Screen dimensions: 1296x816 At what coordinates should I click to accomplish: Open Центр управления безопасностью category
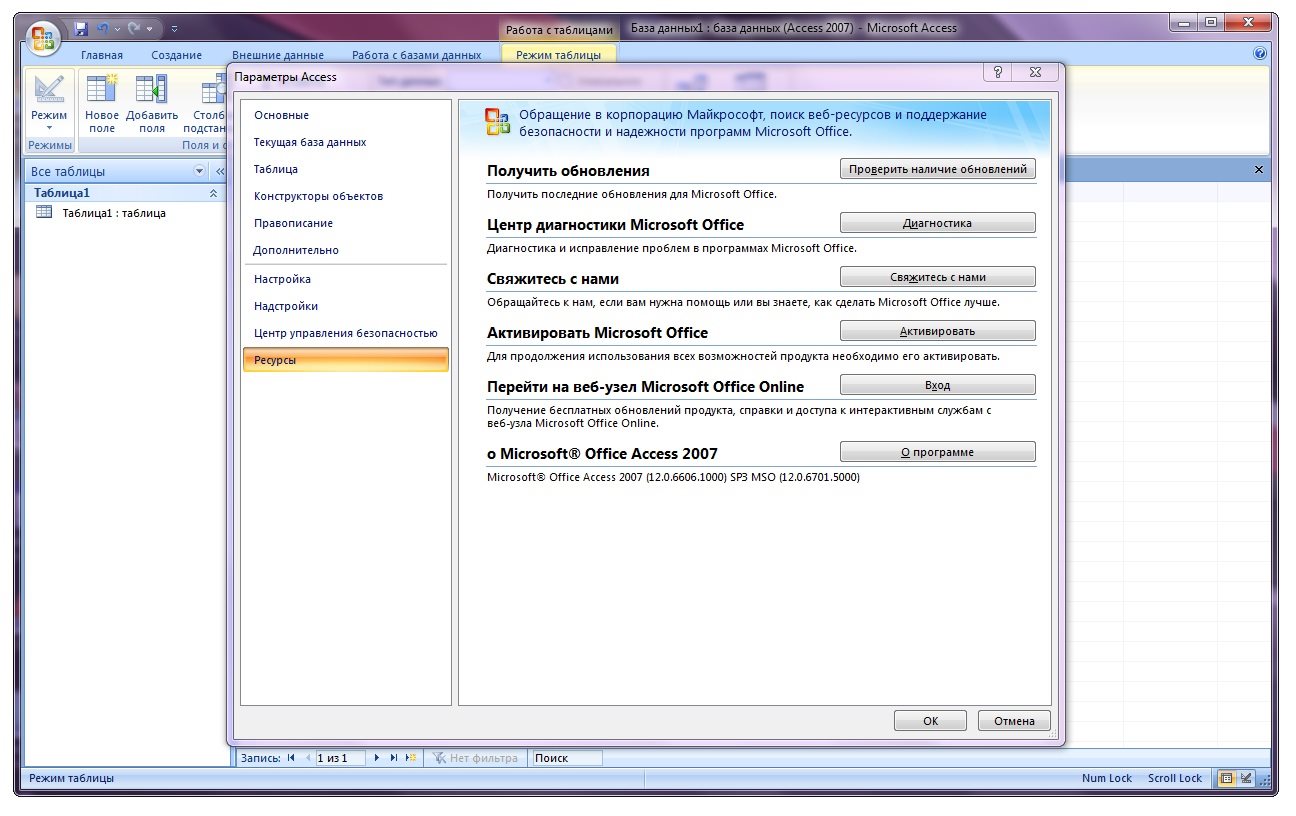click(x=345, y=333)
